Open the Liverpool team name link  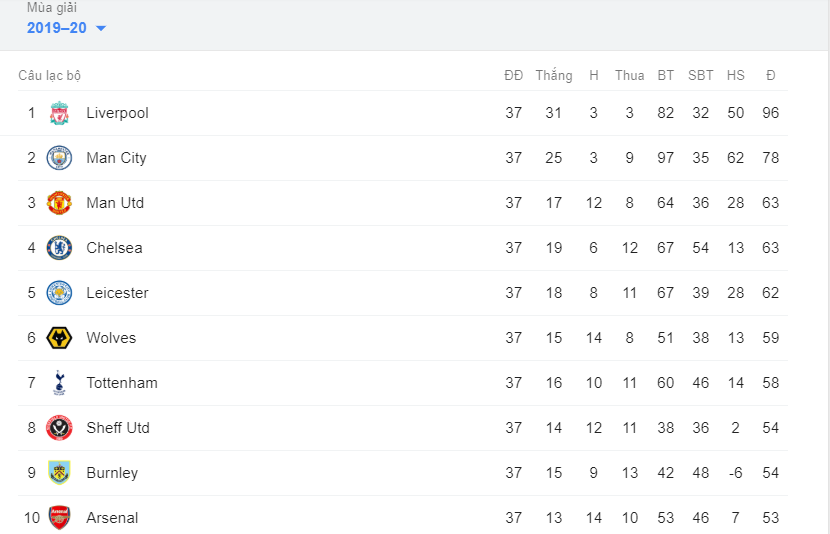117,113
